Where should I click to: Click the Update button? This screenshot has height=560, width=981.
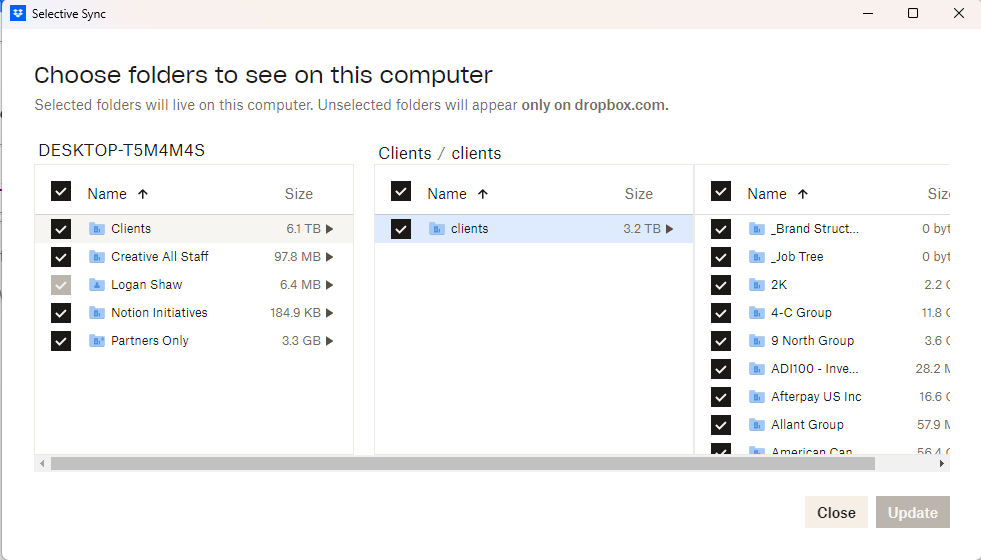click(913, 512)
